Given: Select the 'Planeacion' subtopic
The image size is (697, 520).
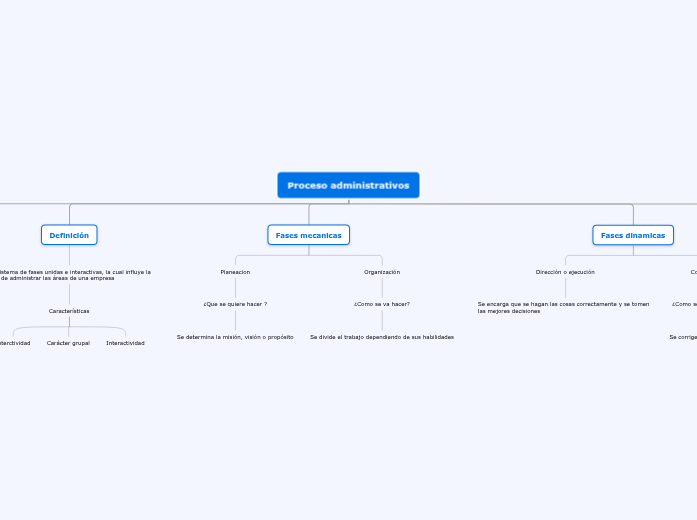Looking at the screenshot, I should click(x=235, y=272).
